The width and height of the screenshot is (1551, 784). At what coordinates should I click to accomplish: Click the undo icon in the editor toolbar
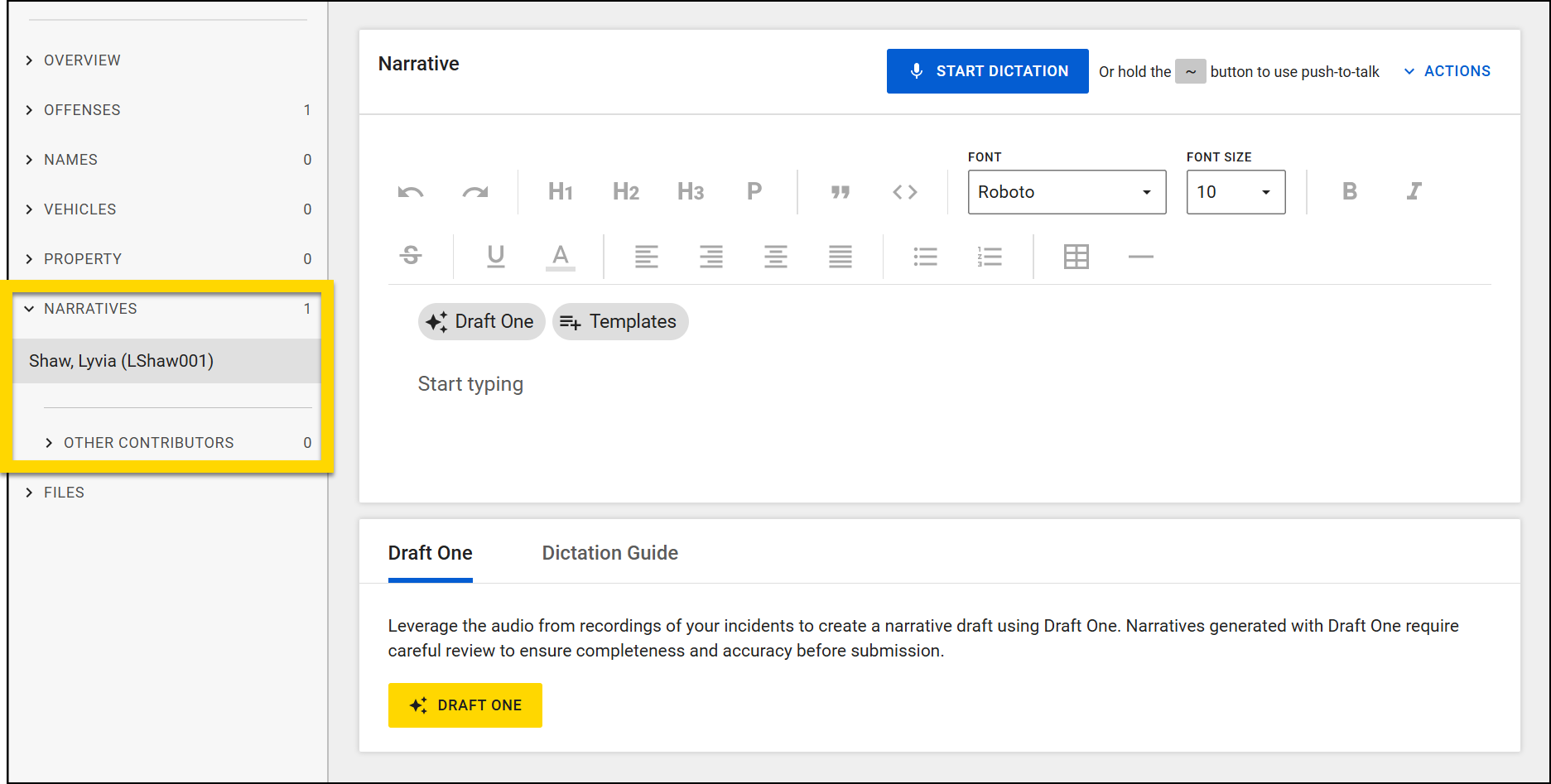(x=410, y=191)
